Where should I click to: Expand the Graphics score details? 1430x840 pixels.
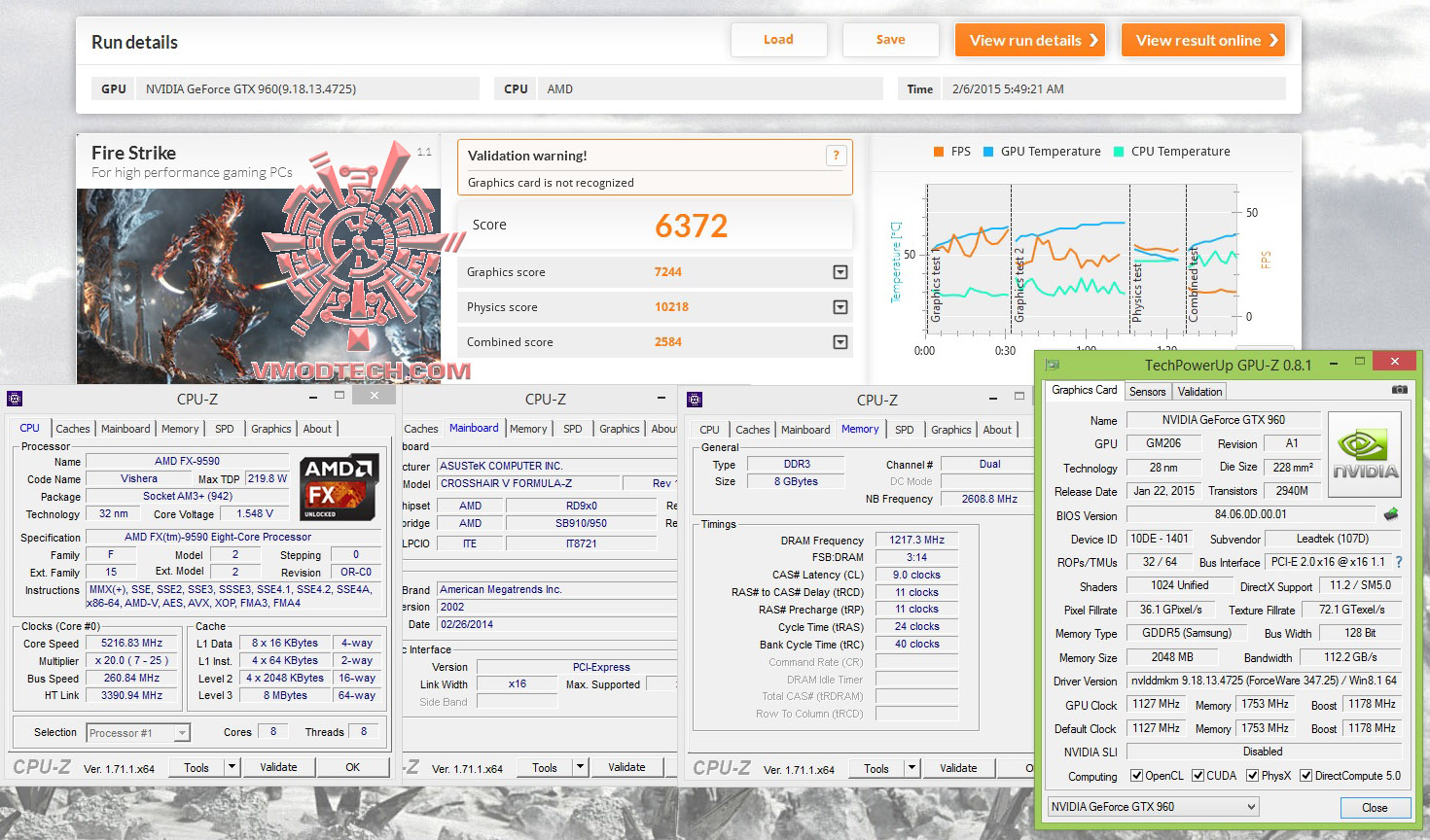click(x=840, y=272)
